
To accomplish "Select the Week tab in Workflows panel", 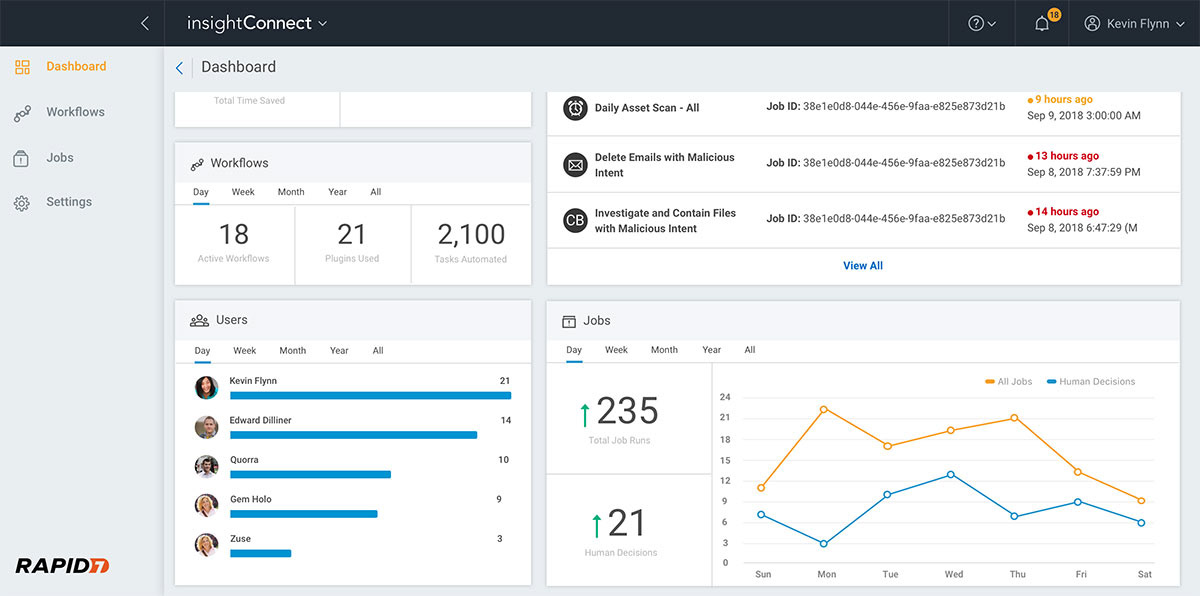I will pos(243,192).
